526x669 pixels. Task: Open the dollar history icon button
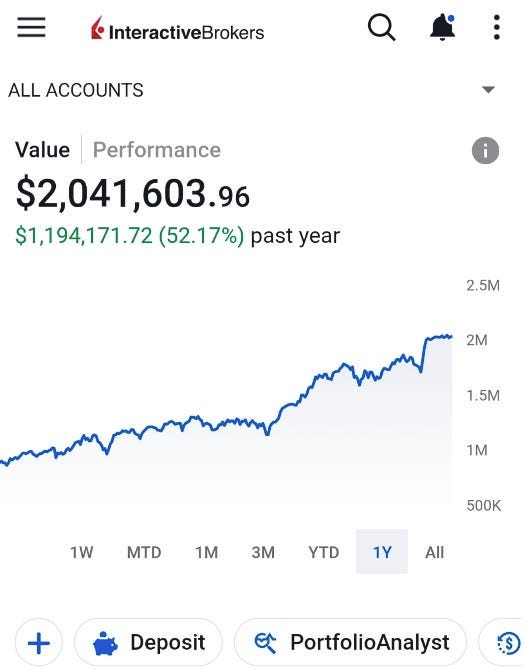[508, 643]
